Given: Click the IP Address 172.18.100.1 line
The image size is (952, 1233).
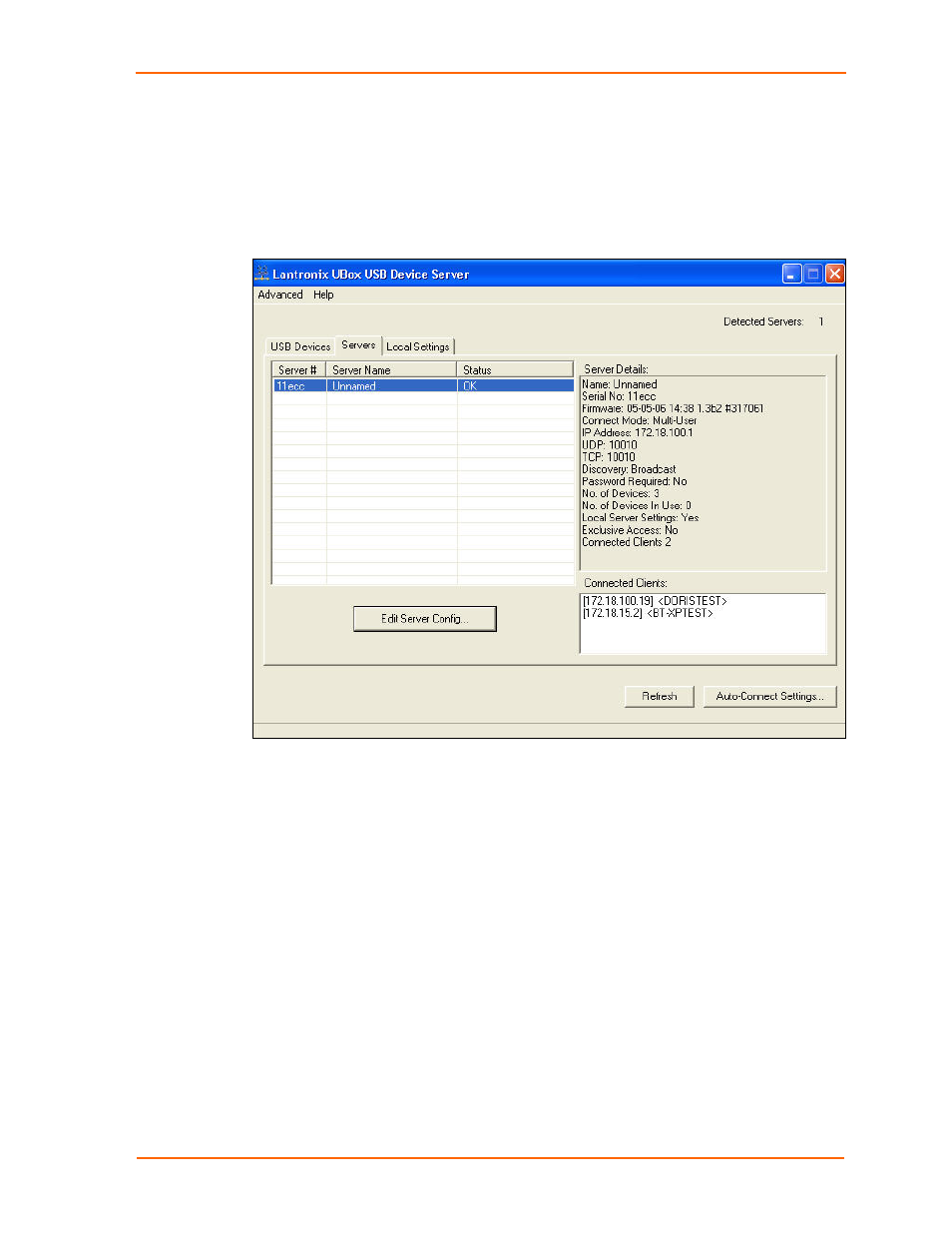Looking at the screenshot, I should [638, 432].
